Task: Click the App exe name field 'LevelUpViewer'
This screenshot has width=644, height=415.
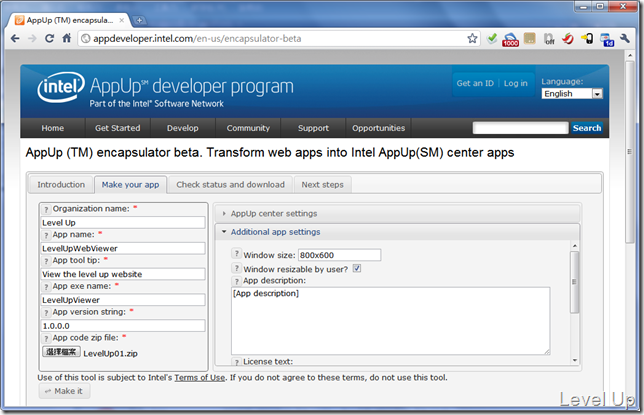Action: pyautogui.click(x=123, y=300)
